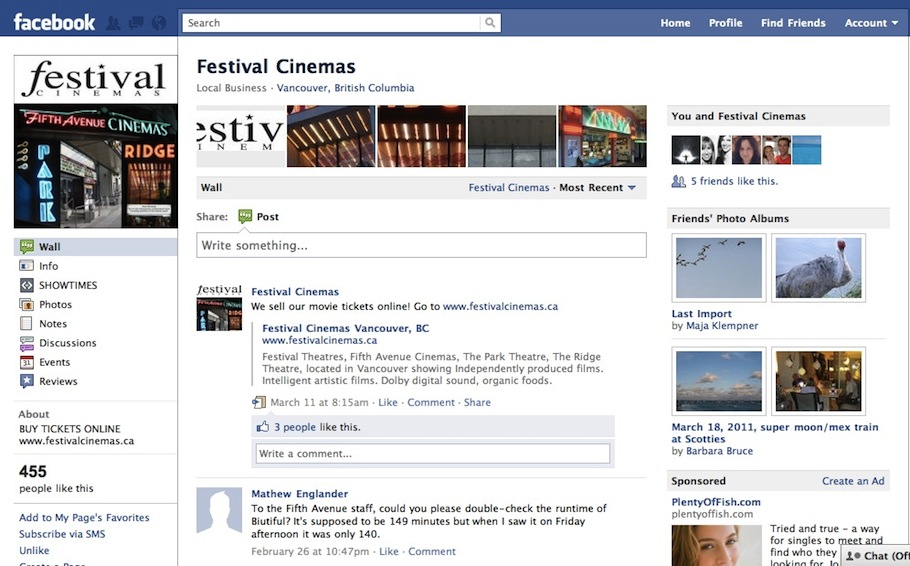Click Create an Ad link
The height and width of the screenshot is (566, 910).
853,481
